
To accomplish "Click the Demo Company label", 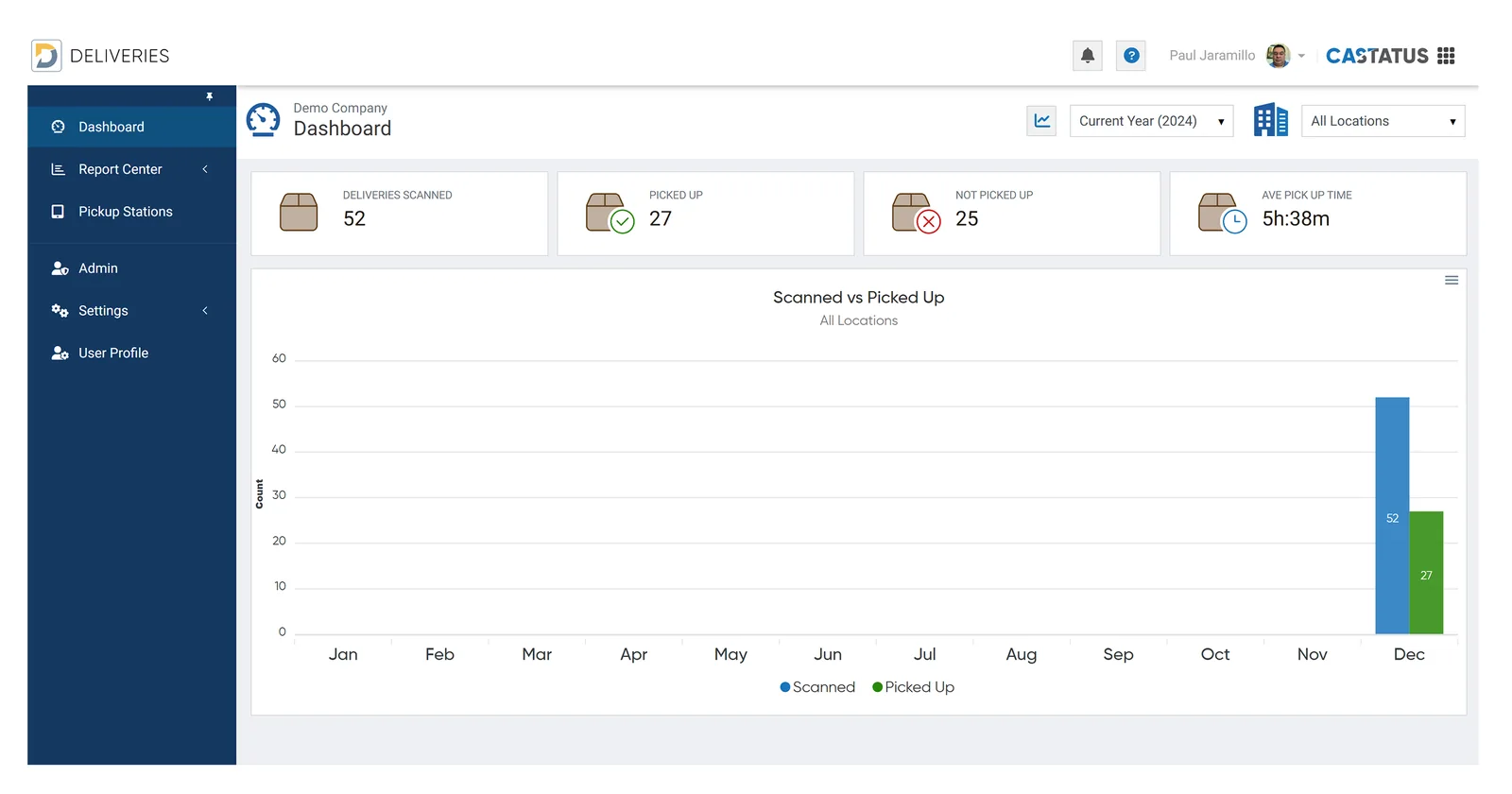I will tap(340, 108).
